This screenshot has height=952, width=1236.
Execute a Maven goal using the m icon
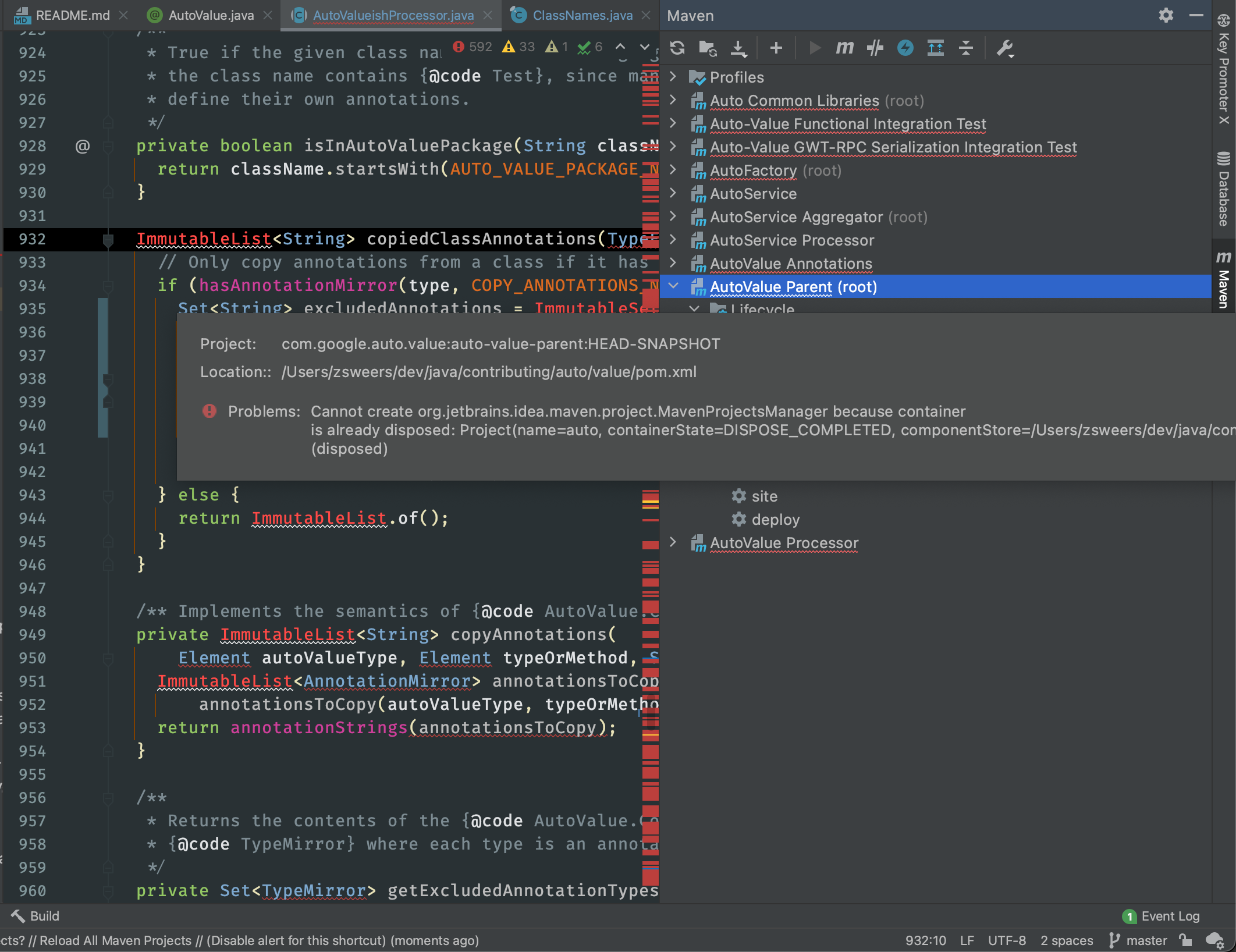pyautogui.click(x=844, y=48)
